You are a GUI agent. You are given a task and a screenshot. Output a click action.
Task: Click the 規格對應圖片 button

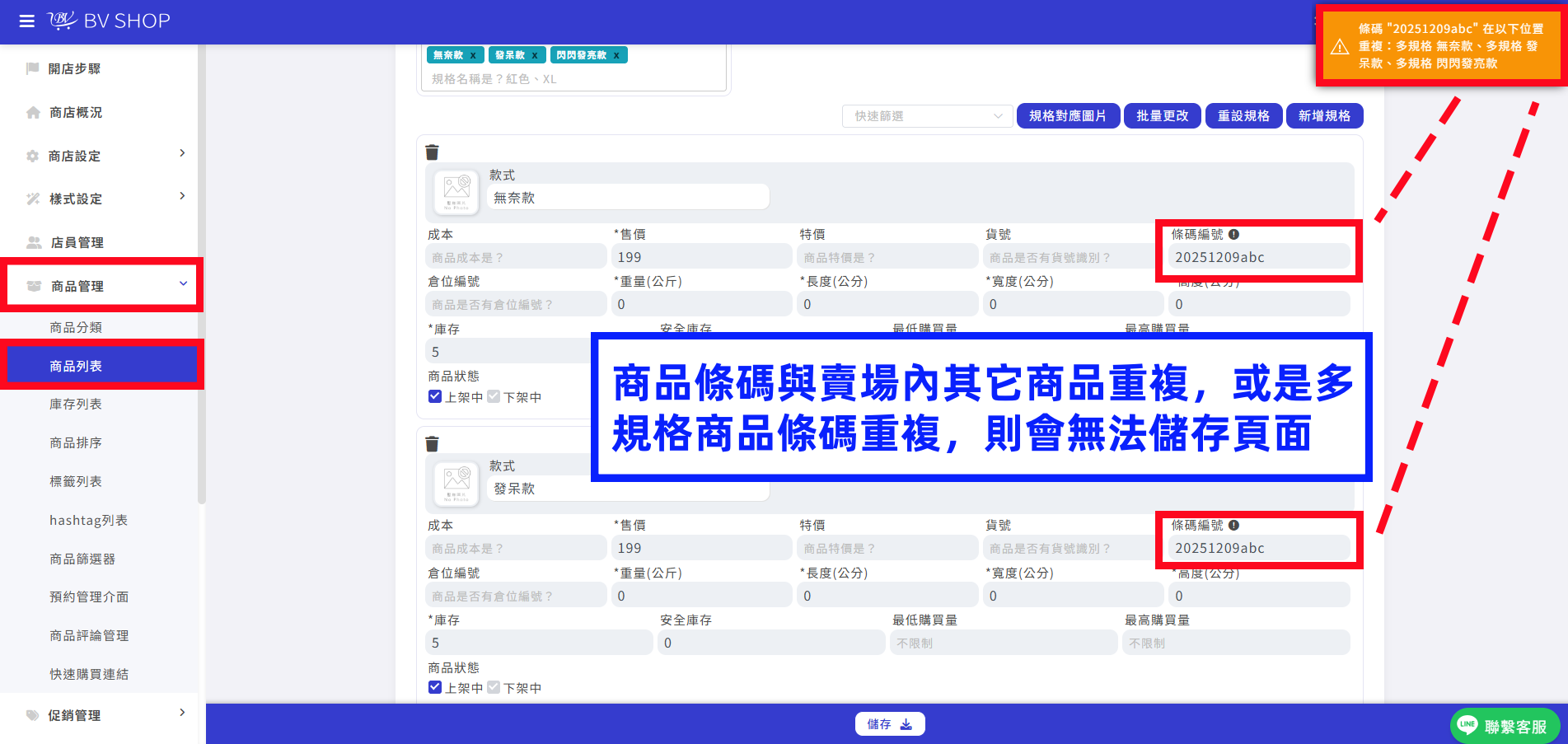(1068, 116)
